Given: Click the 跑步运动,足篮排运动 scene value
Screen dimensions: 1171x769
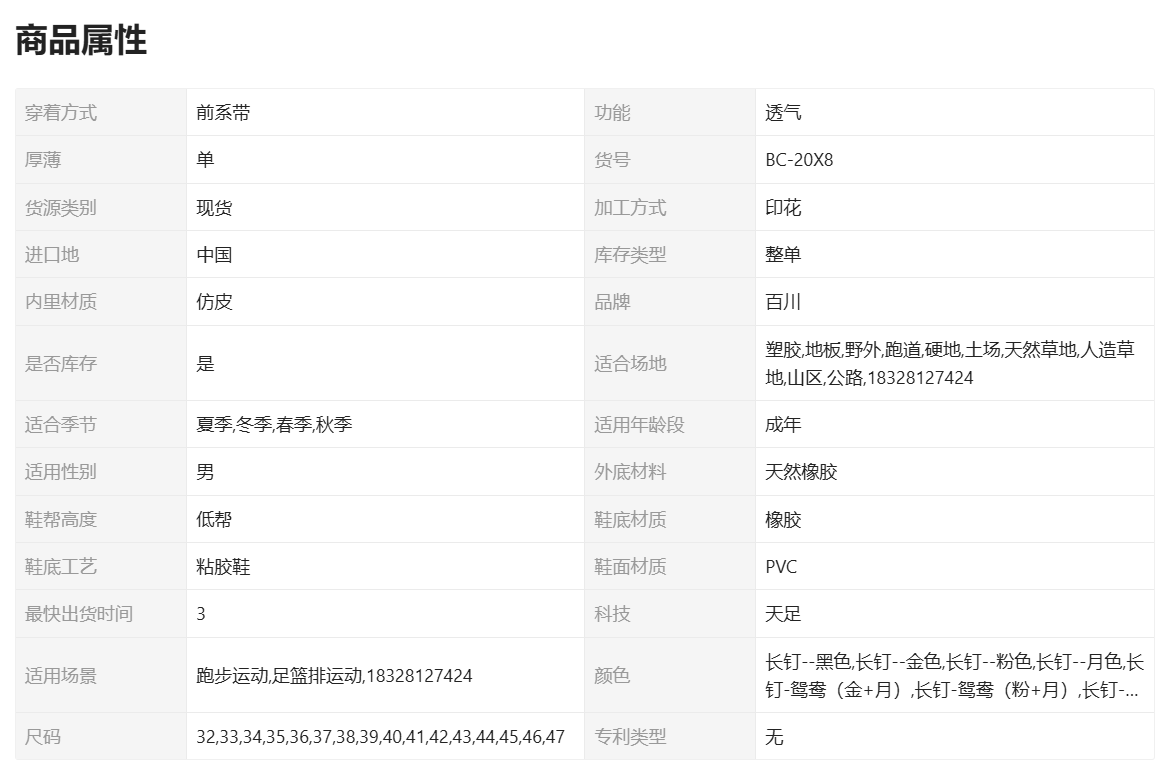Looking at the screenshot, I should click(x=334, y=676).
